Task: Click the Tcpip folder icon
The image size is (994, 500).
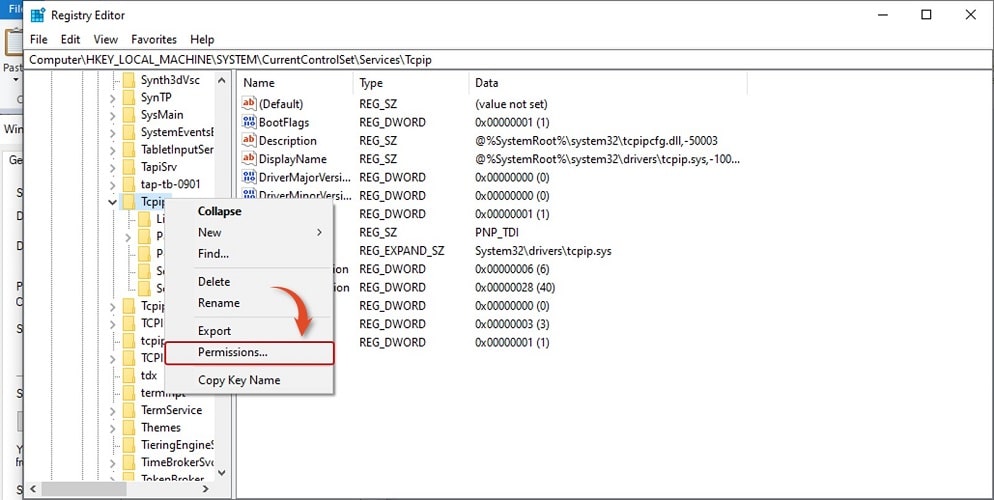Action: (129, 202)
